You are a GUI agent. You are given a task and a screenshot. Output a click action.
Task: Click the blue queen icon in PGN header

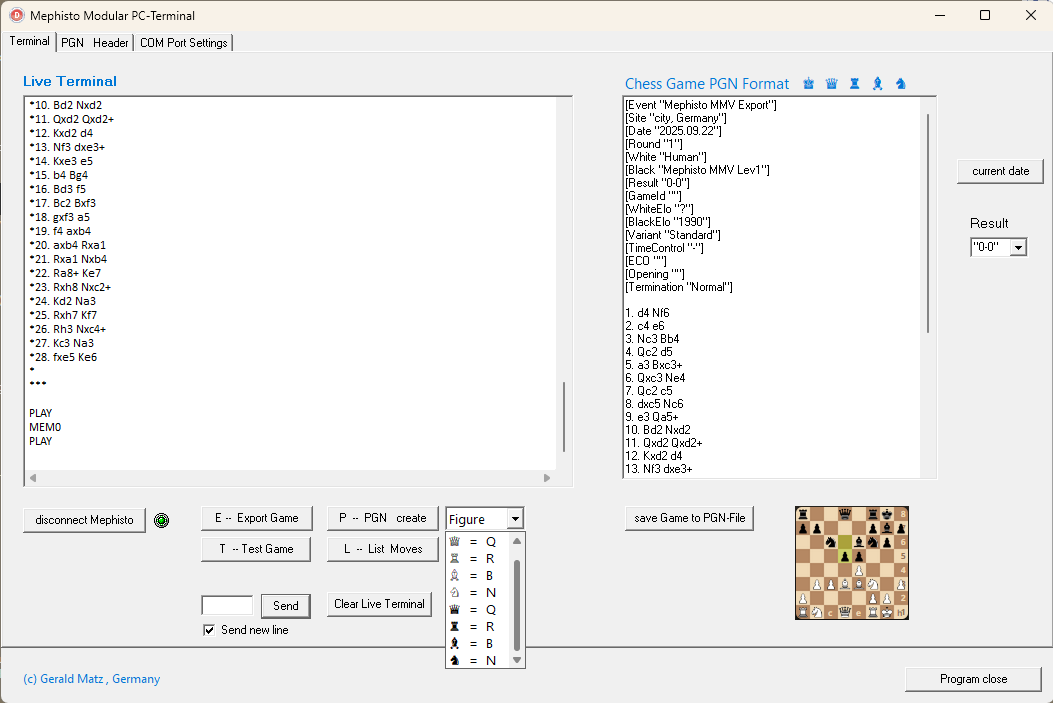click(831, 84)
